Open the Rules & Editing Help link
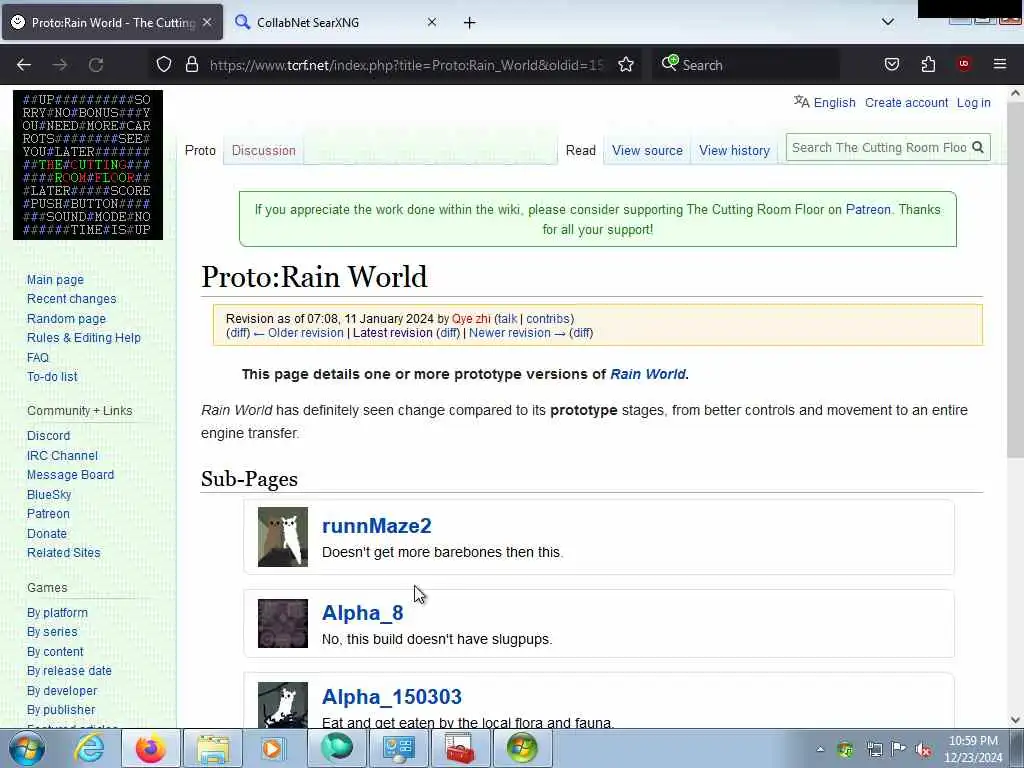The width and height of the screenshot is (1024, 768). pos(84,338)
